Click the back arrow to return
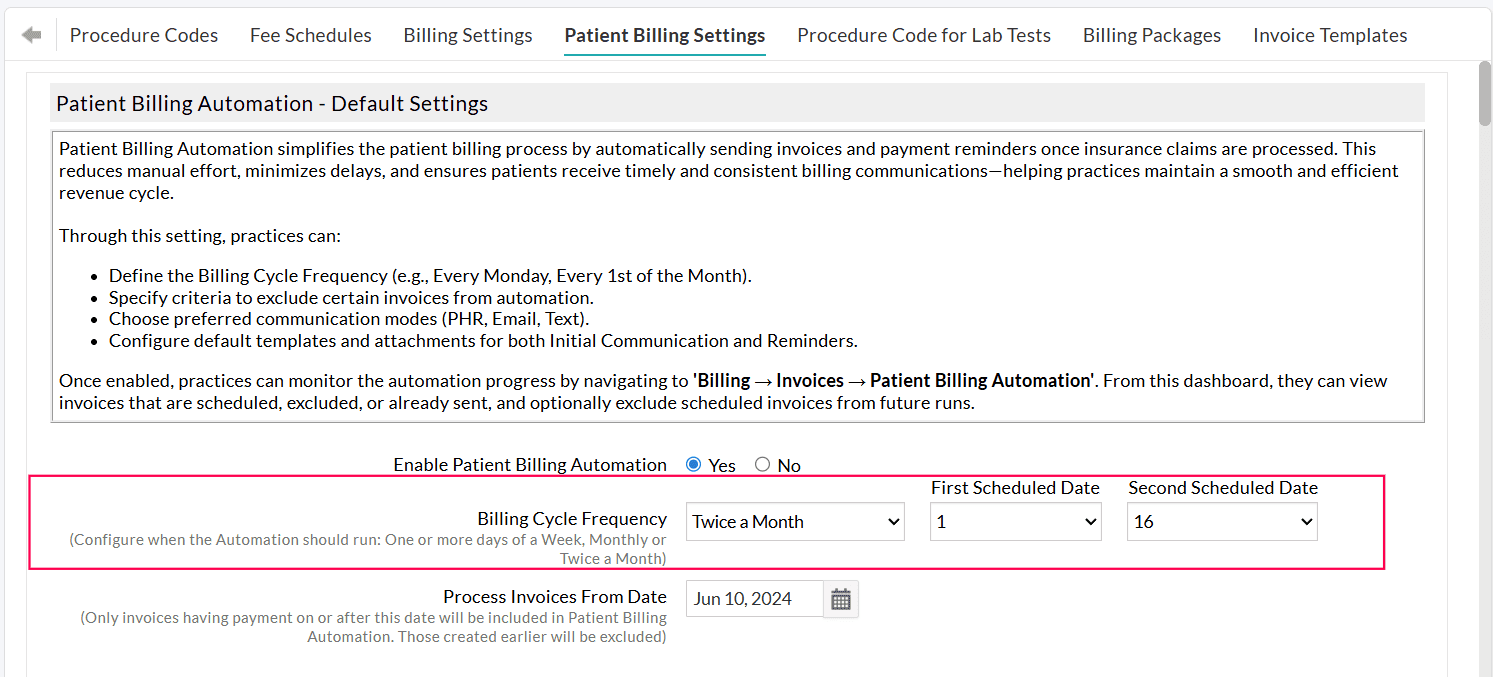 coord(31,33)
